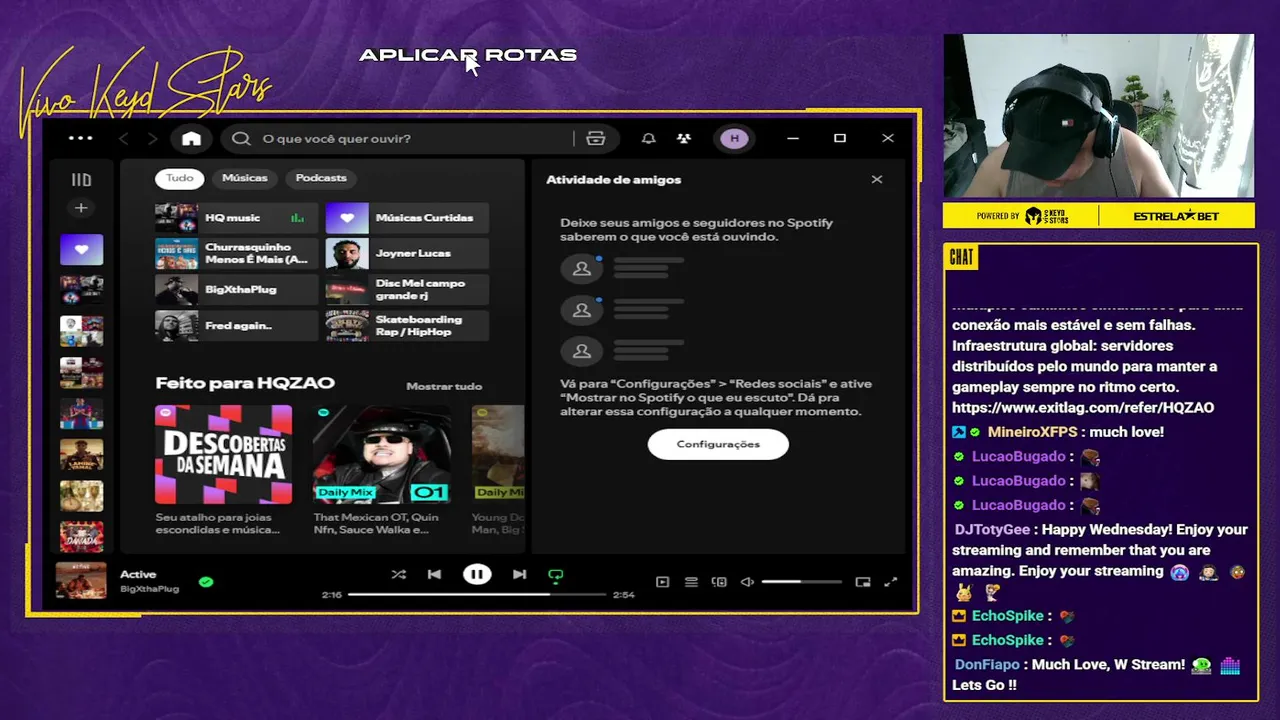Open the Churrasquinho Menos É Mais card

[237, 254]
